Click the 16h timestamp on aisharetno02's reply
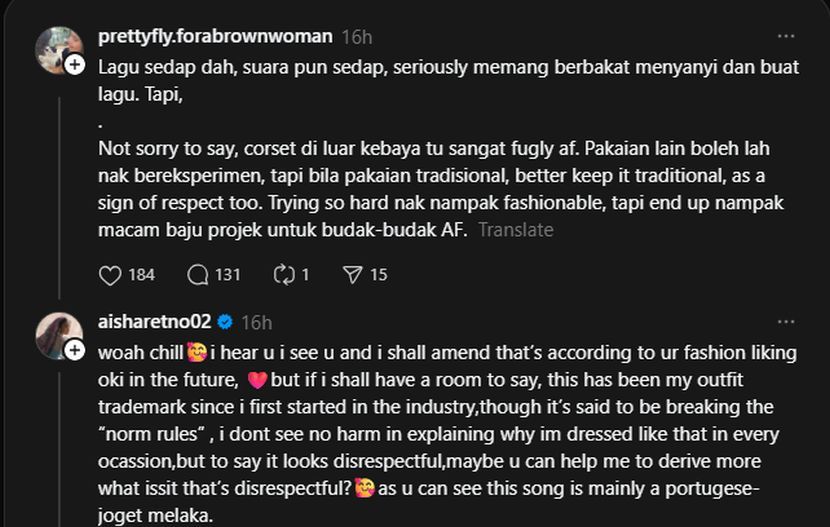Viewport: 830px width, 527px height. pos(256,322)
